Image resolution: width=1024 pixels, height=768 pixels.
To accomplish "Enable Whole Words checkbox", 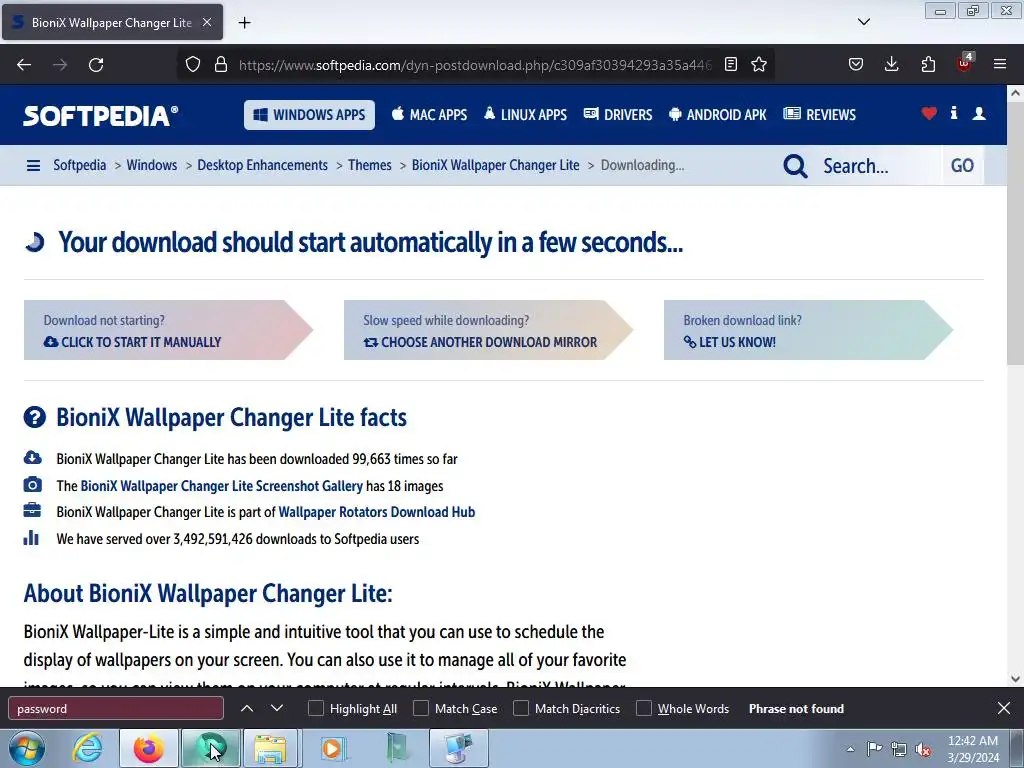I will coord(643,709).
